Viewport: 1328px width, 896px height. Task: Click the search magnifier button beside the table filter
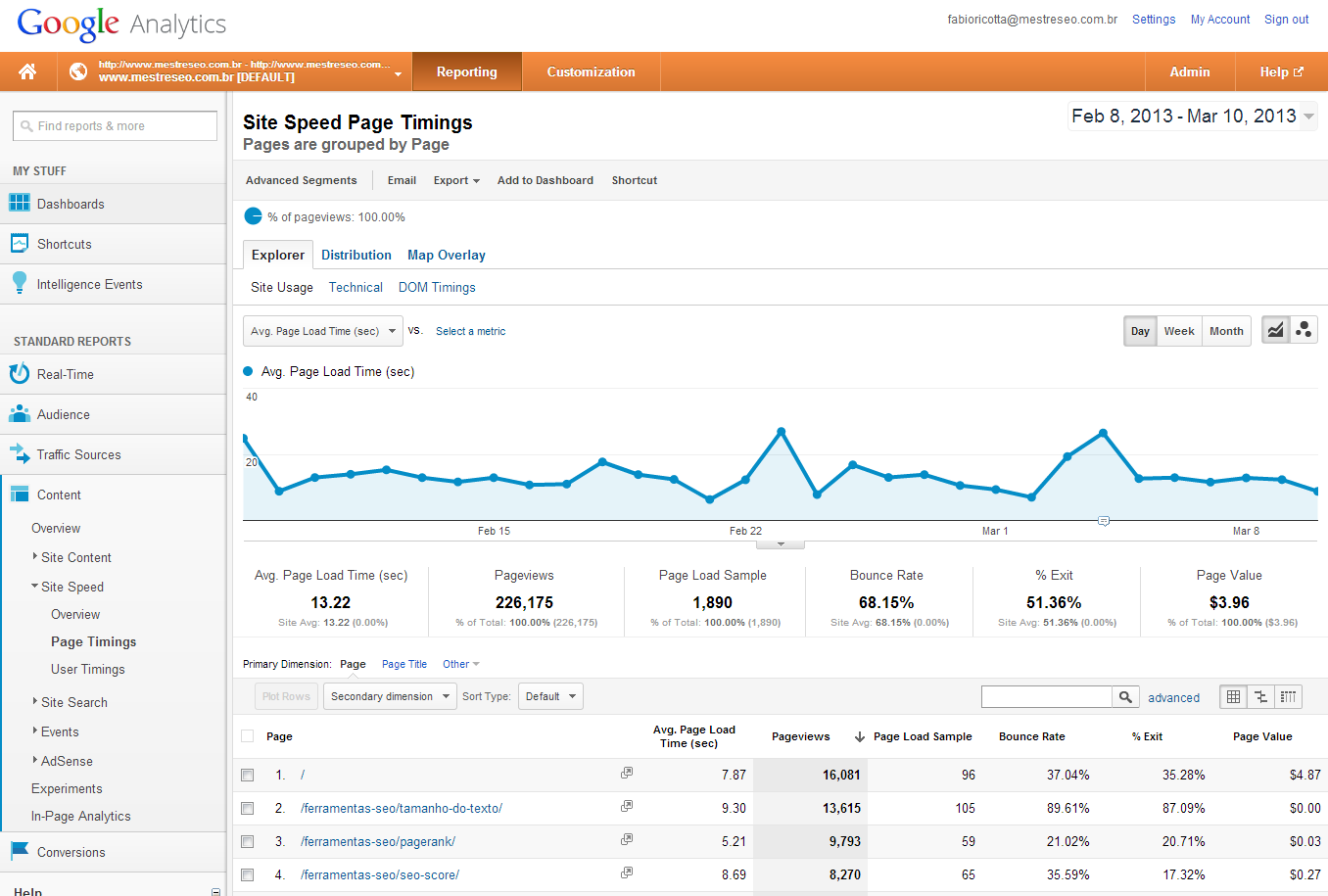point(1126,696)
